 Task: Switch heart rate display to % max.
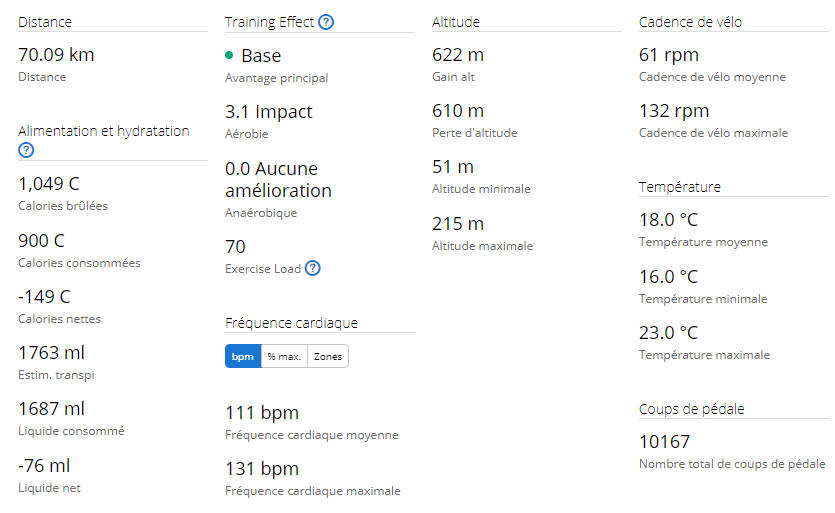[284, 356]
